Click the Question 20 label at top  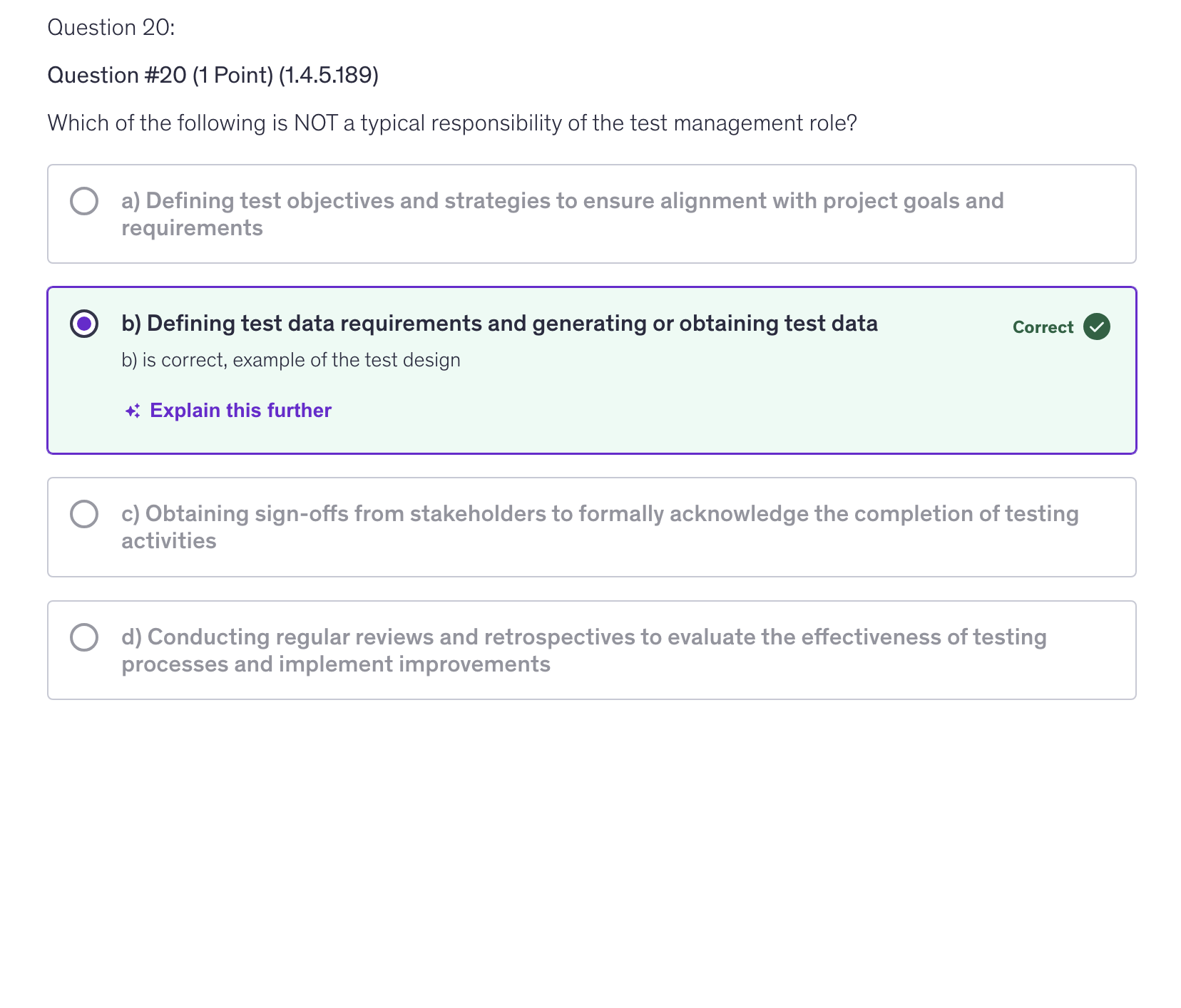[x=110, y=27]
